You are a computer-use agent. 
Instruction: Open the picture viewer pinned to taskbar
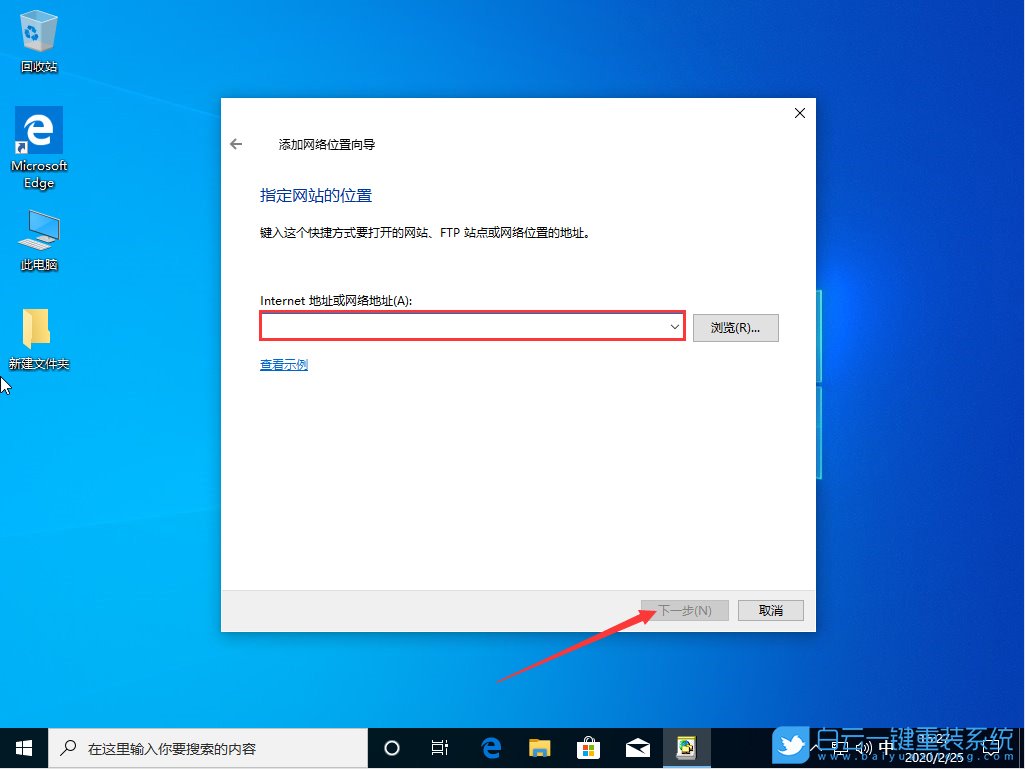686,747
